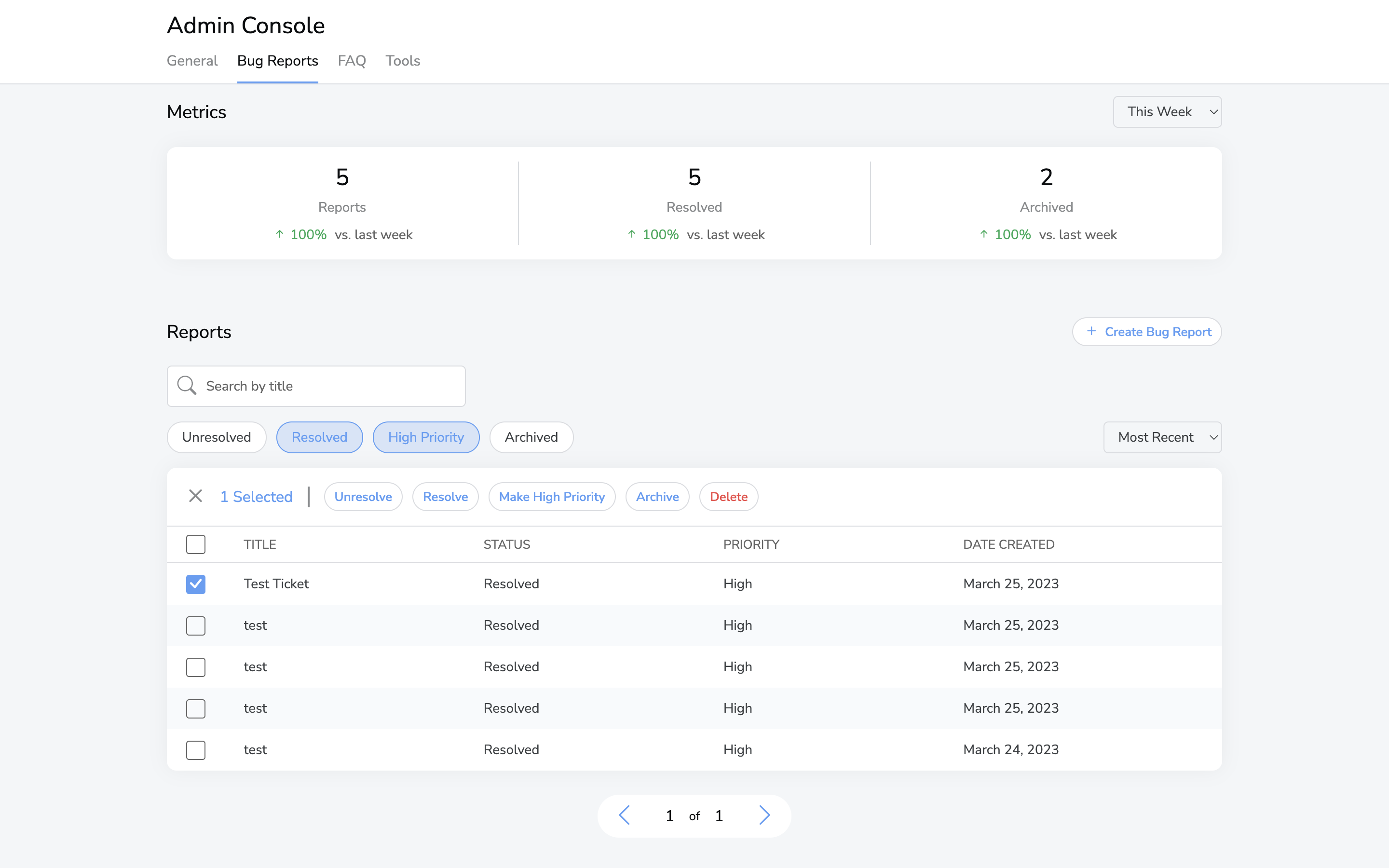
Task: Go to previous page arrow
Action: click(625, 815)
